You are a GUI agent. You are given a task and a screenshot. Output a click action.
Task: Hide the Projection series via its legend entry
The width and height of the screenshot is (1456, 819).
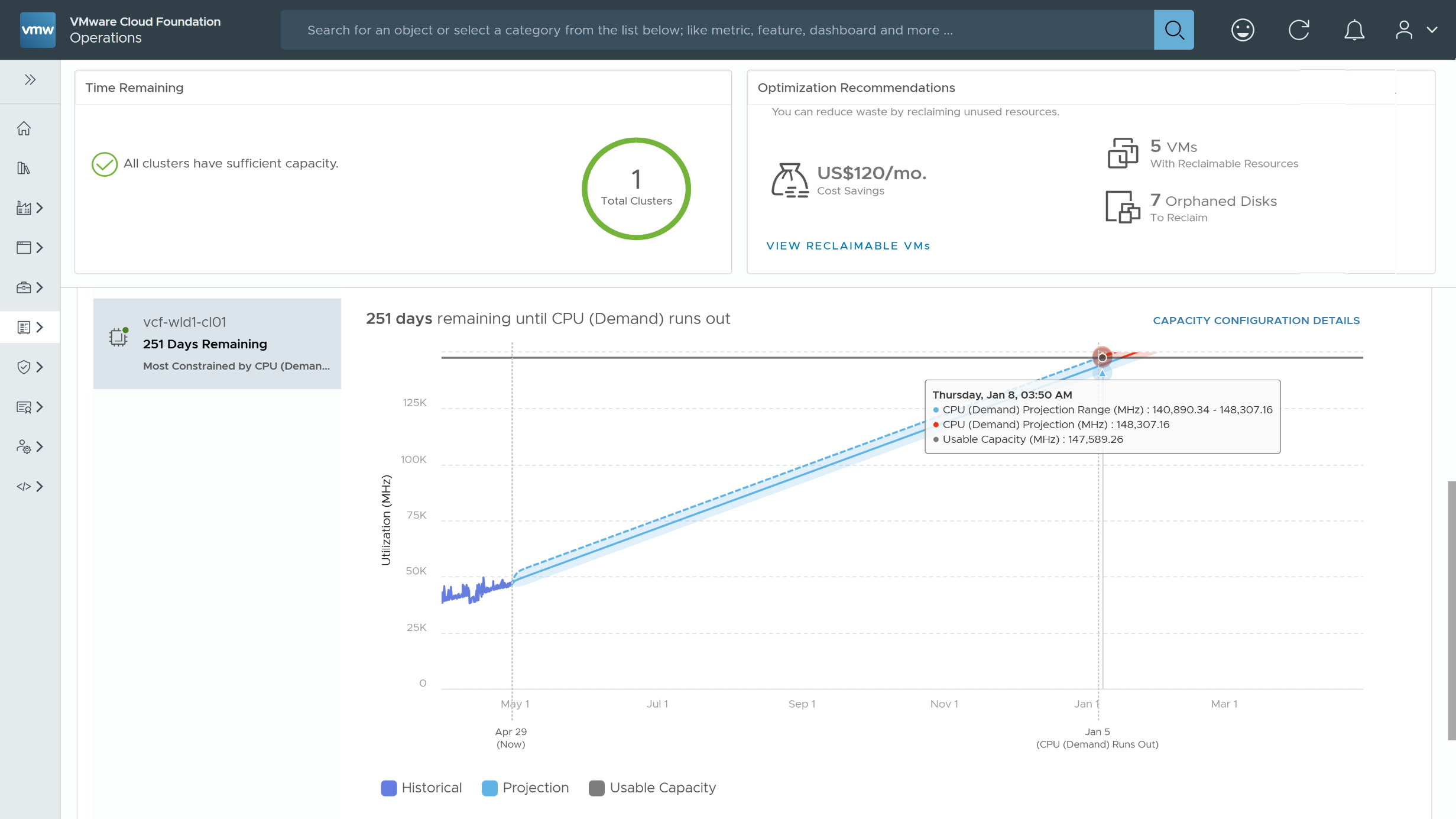[525, 787]
